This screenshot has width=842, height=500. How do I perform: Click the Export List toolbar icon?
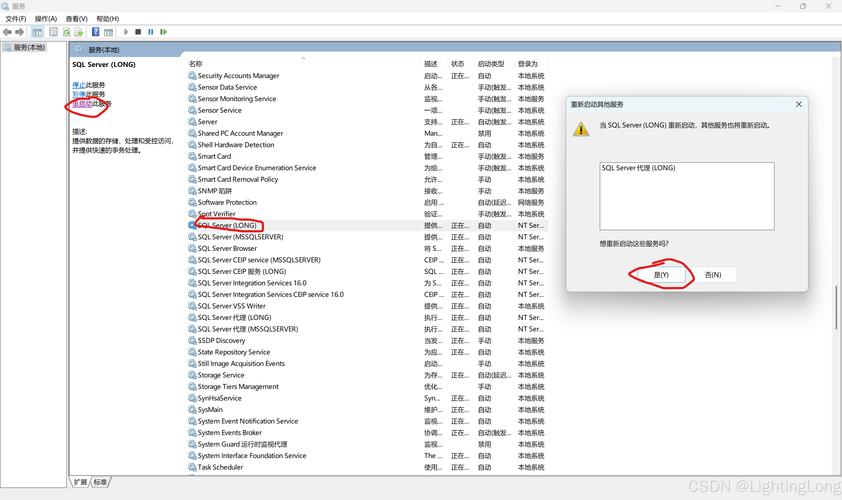80,32
